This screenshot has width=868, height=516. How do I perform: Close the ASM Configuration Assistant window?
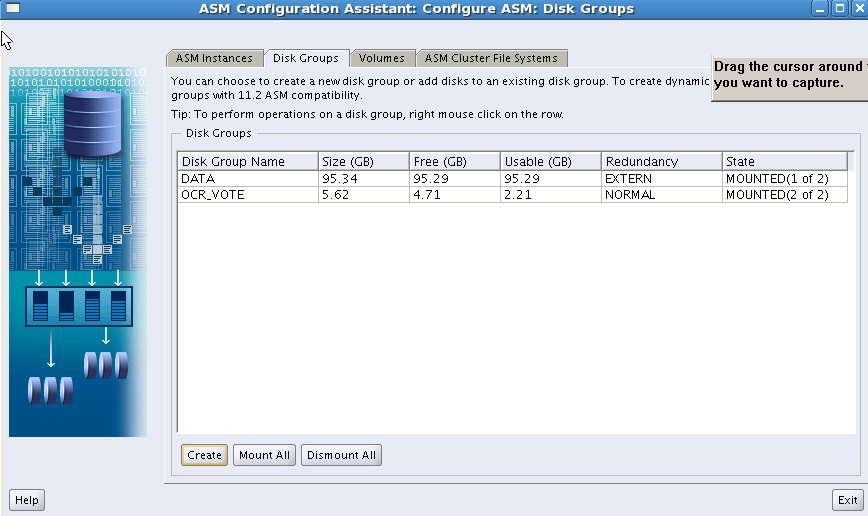click(859, 8)
